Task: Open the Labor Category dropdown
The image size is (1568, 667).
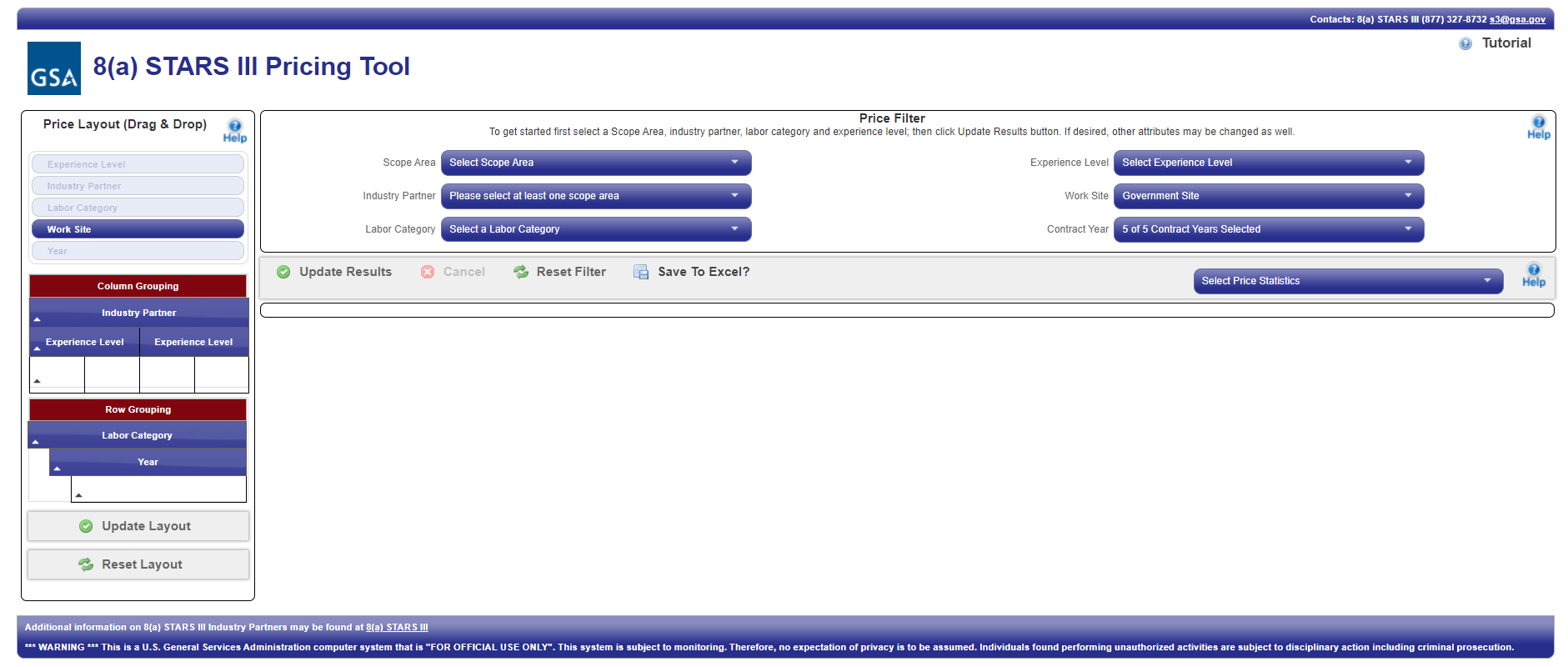Action: [596, 229]
